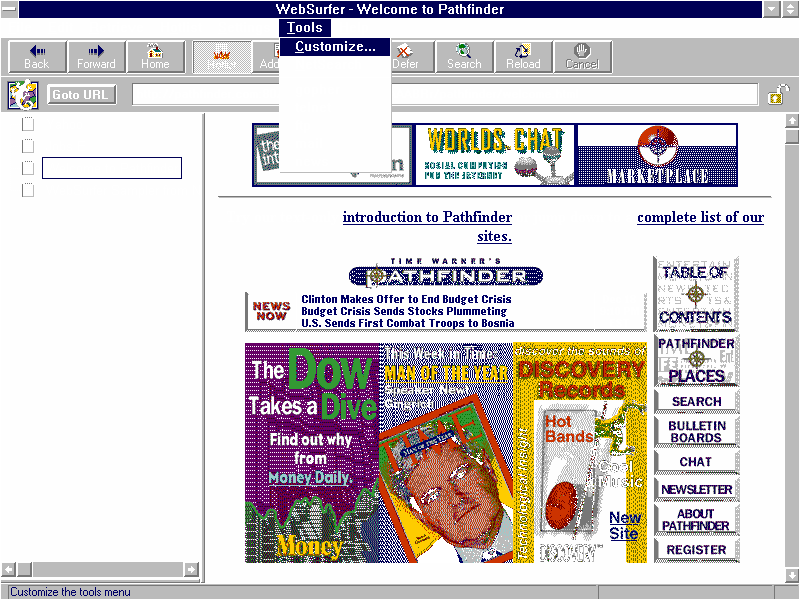Open the Table of Contents button
This screenshot has width=800, height=600.
point(696,294)
